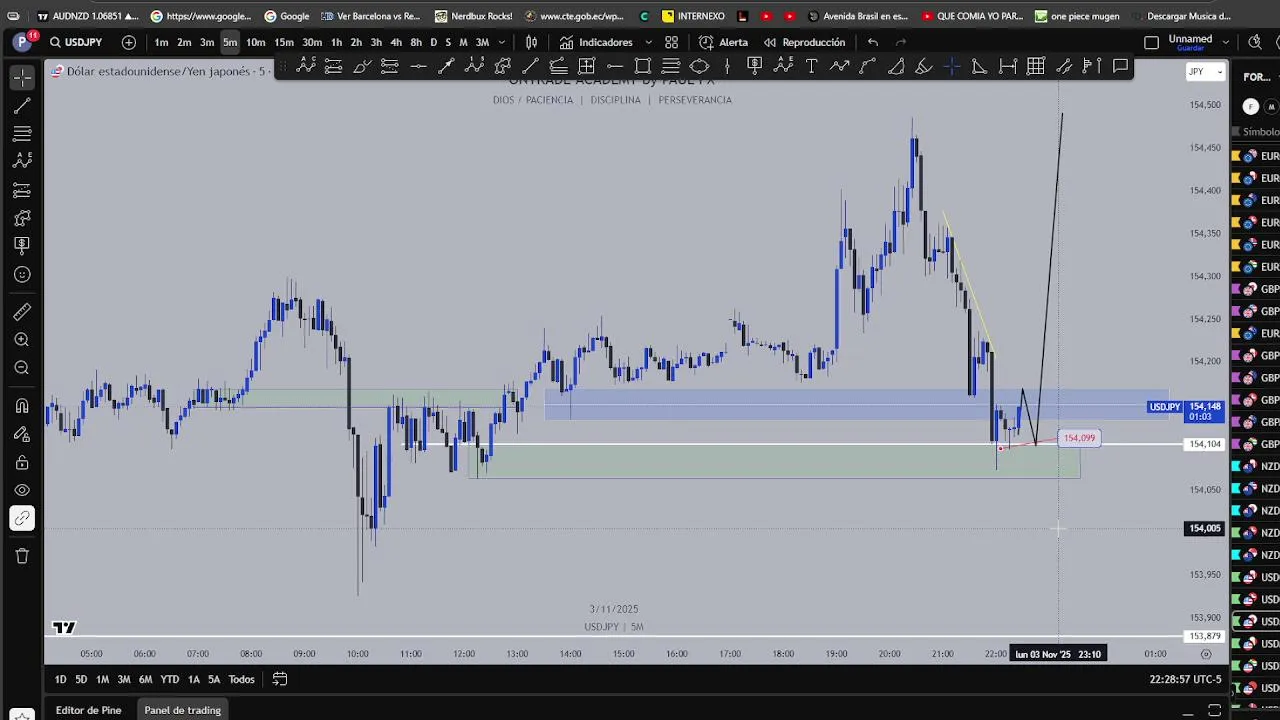The height and width of the screenshot is (720, 1280).
Task: Click the quick search magnifier icon
Action: 1255,42
